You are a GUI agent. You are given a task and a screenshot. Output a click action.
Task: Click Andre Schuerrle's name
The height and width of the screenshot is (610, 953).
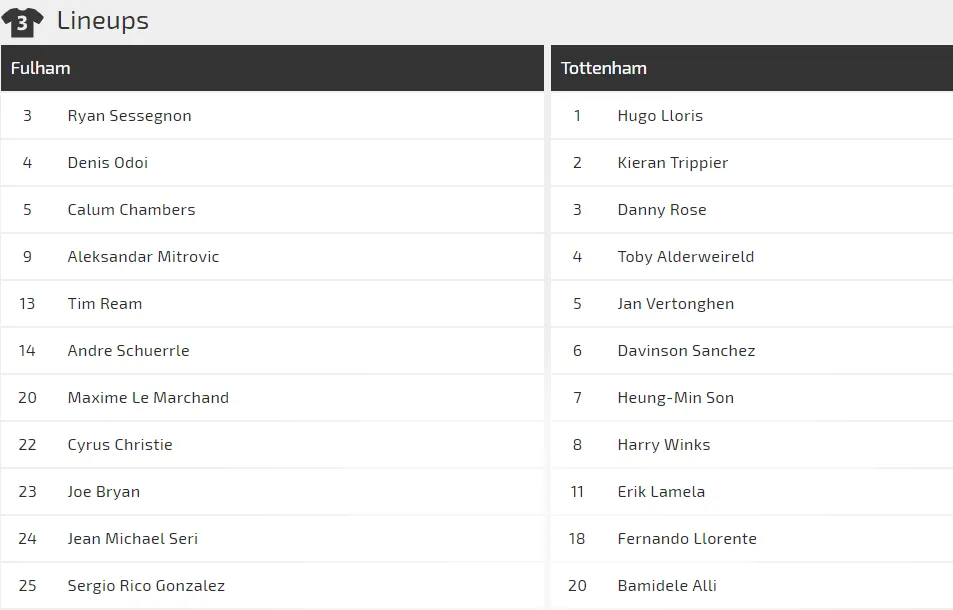[128, 351]
